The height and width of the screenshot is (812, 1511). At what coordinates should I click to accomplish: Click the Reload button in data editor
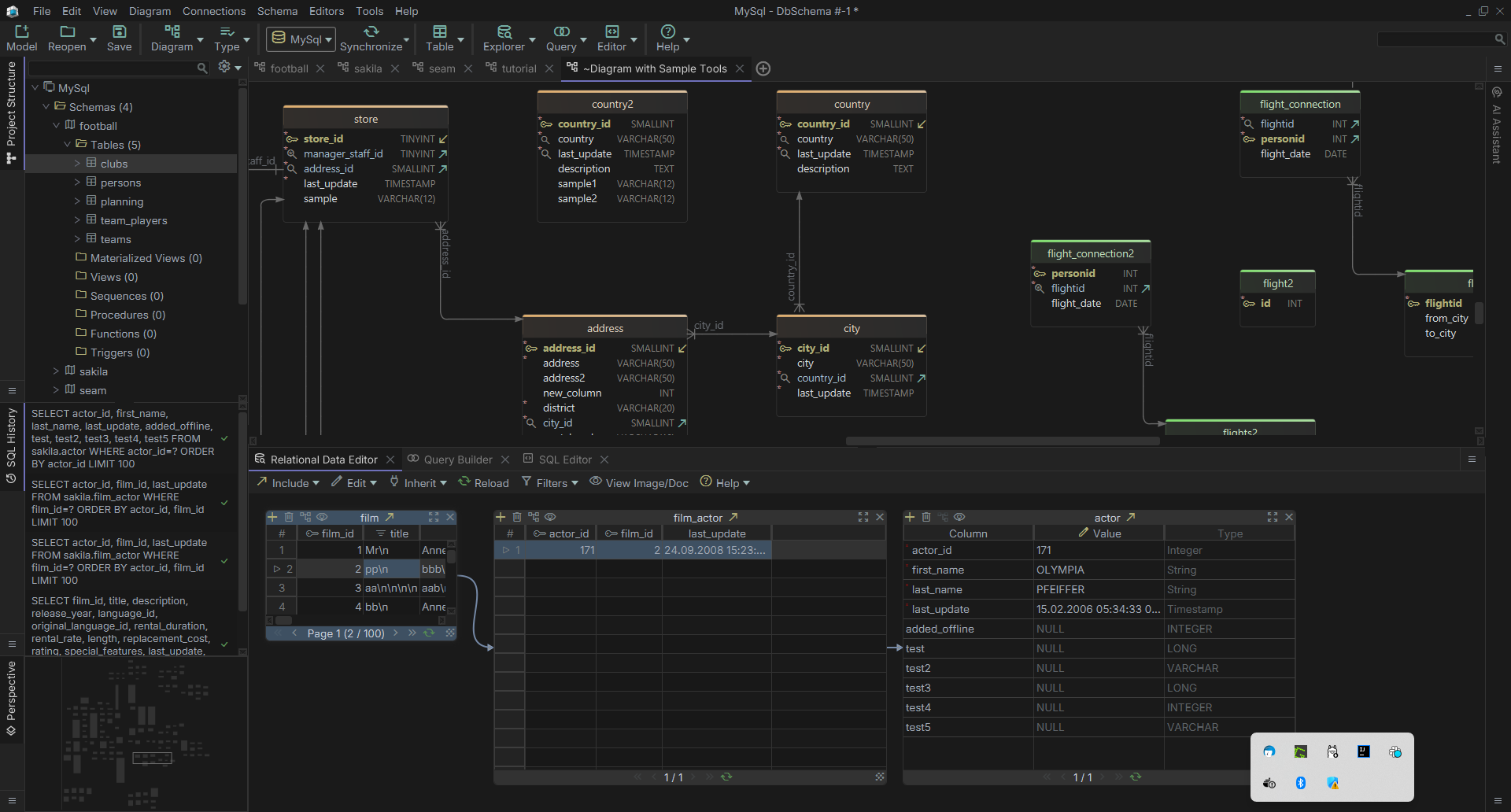click(x=483, y=483)
